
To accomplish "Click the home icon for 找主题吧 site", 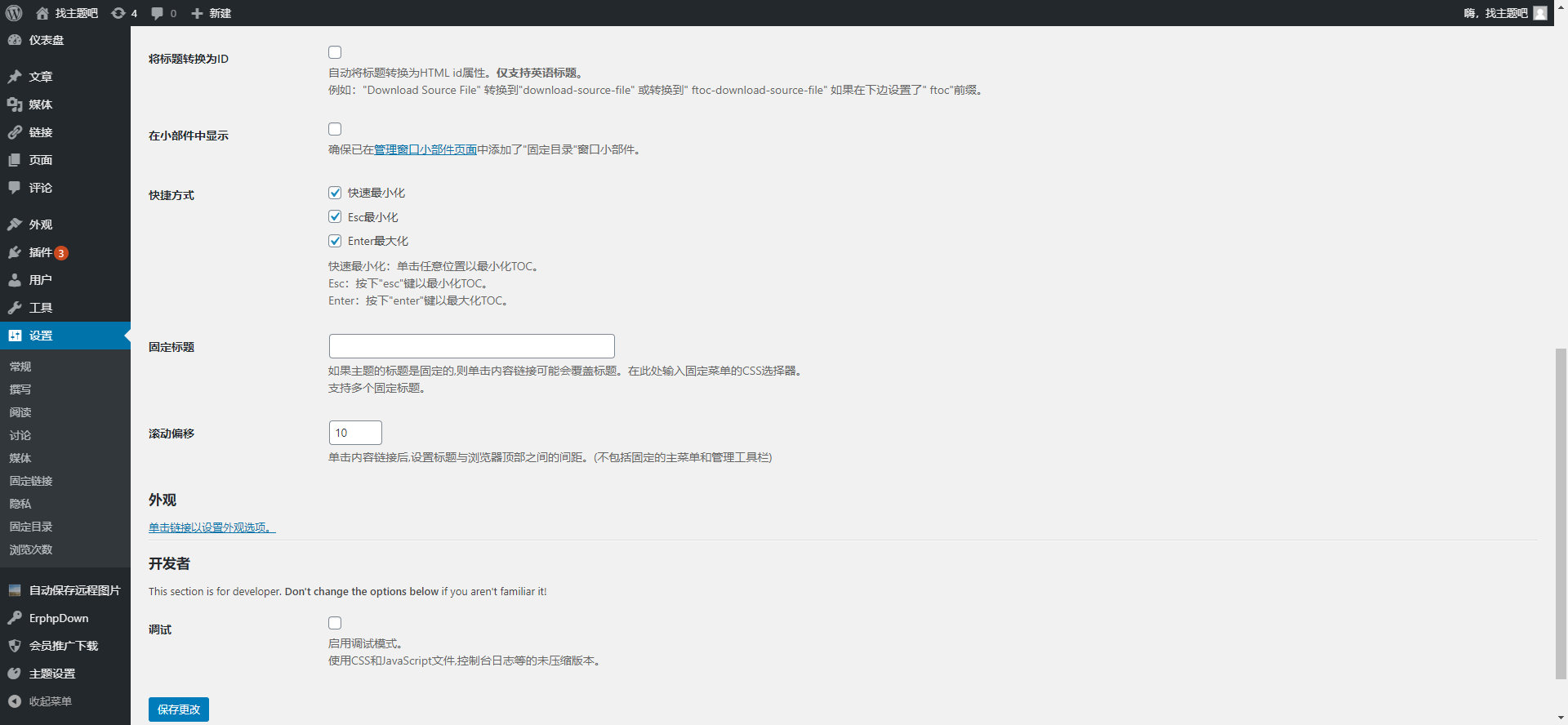I will click(x=42, y=13).
